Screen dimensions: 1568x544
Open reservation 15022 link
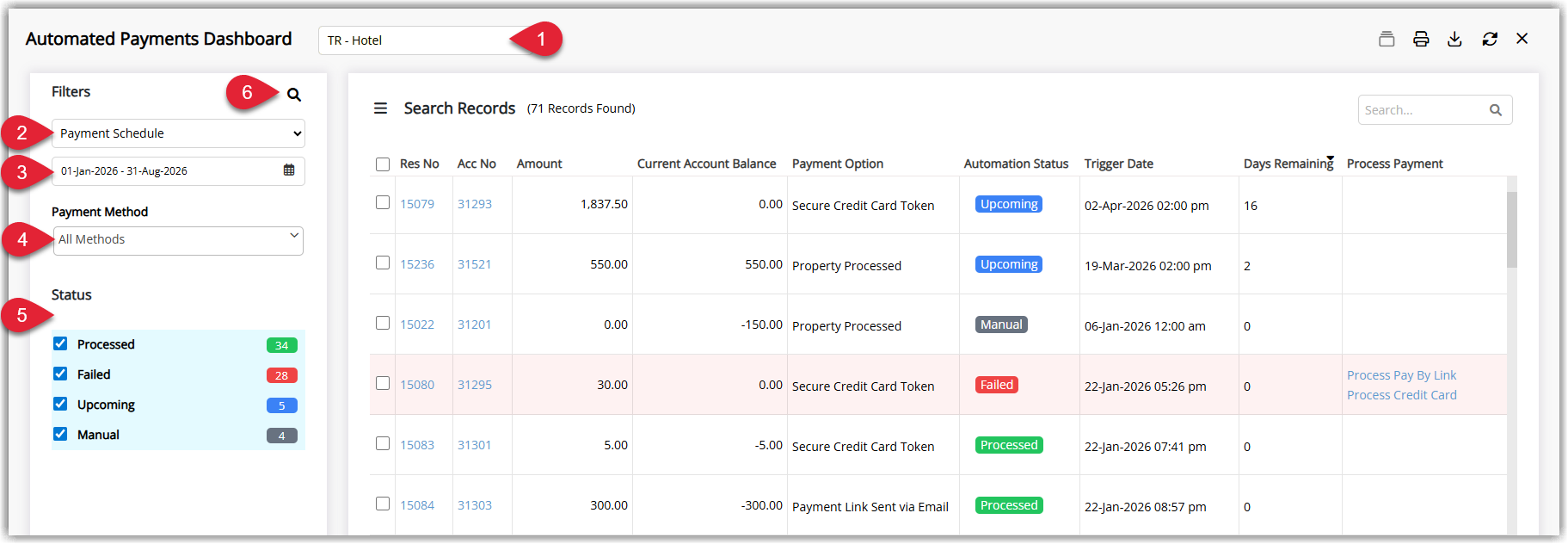pos(417,325)
